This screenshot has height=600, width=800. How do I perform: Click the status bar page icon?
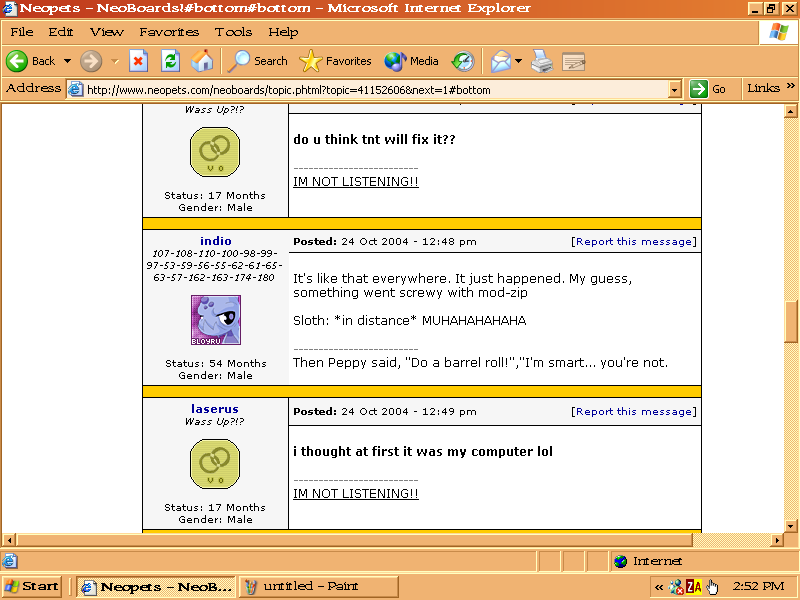click(10, 561)
